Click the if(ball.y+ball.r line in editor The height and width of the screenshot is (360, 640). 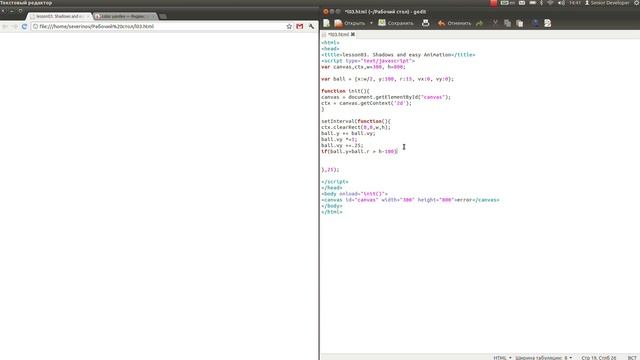coord(359,151)
